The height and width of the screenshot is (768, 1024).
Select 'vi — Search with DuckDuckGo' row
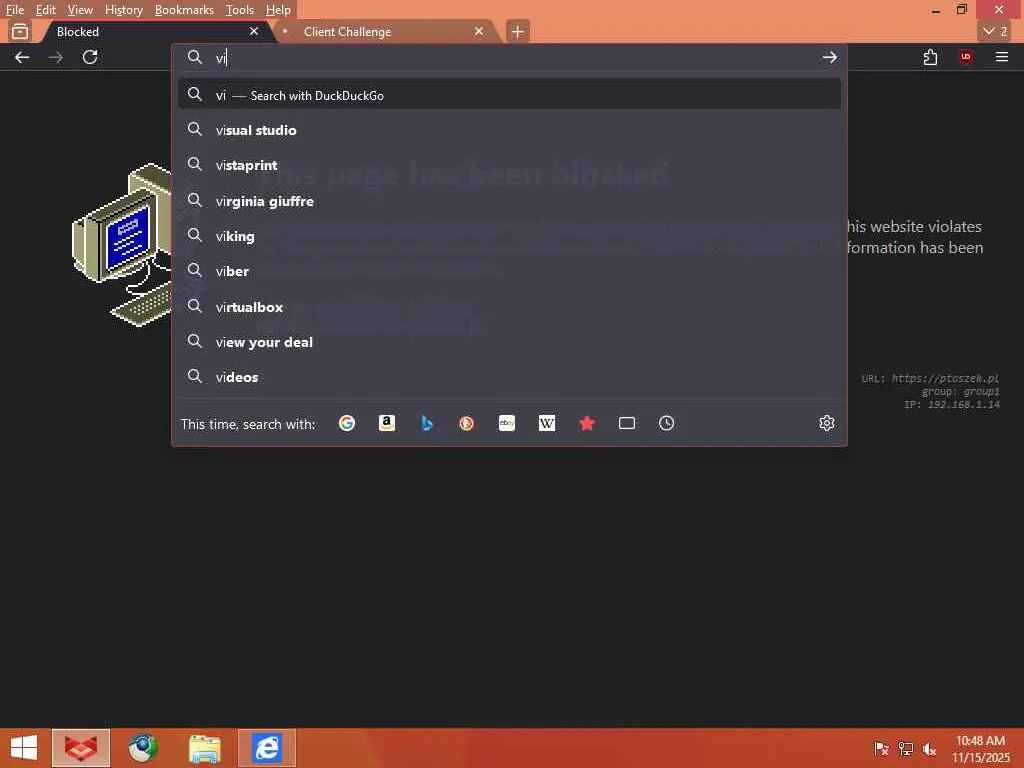pyautogui.click(x=509, y=95)
